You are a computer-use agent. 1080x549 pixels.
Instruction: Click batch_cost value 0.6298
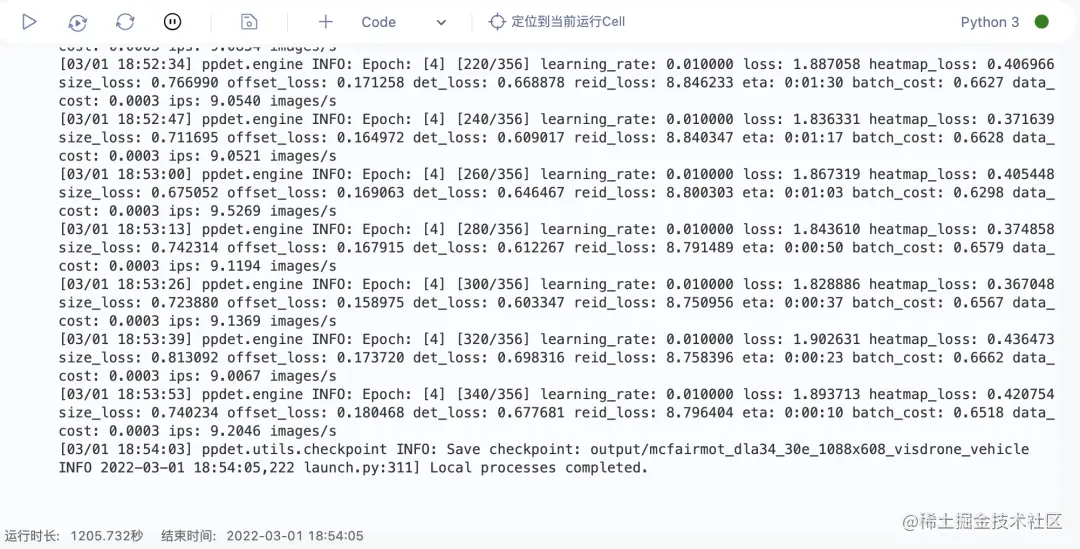[x=979, y=193]
